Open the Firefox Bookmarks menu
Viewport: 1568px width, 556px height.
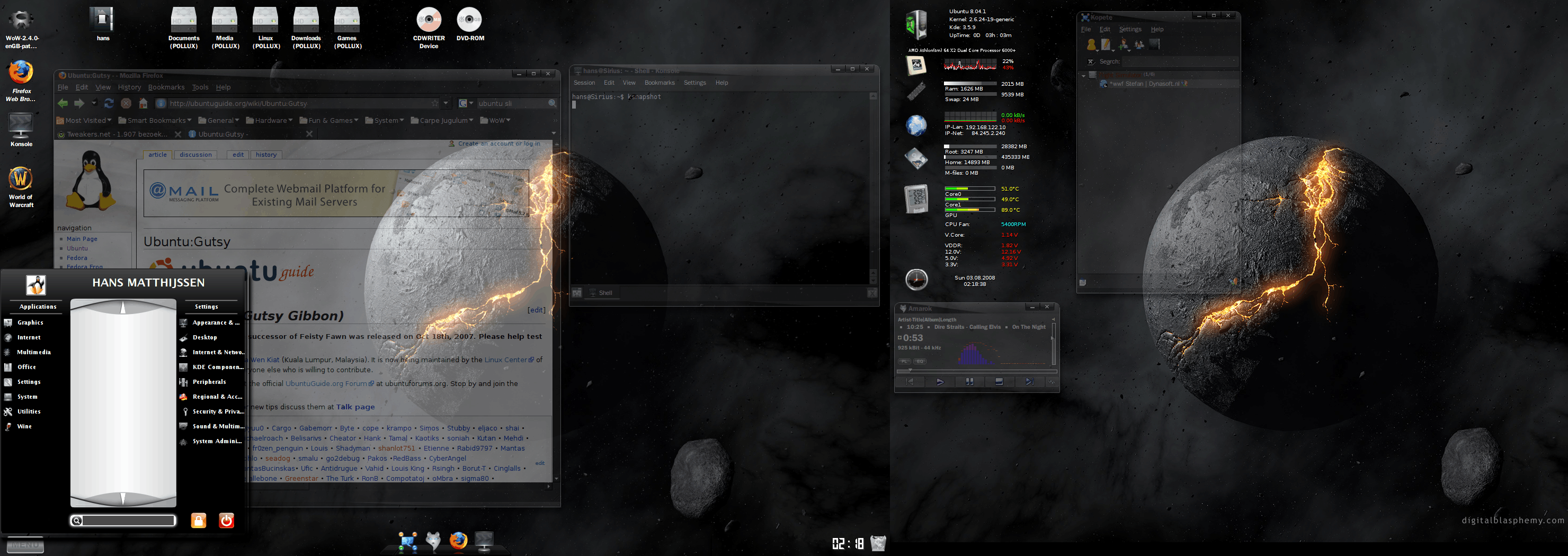pos(166,87)
